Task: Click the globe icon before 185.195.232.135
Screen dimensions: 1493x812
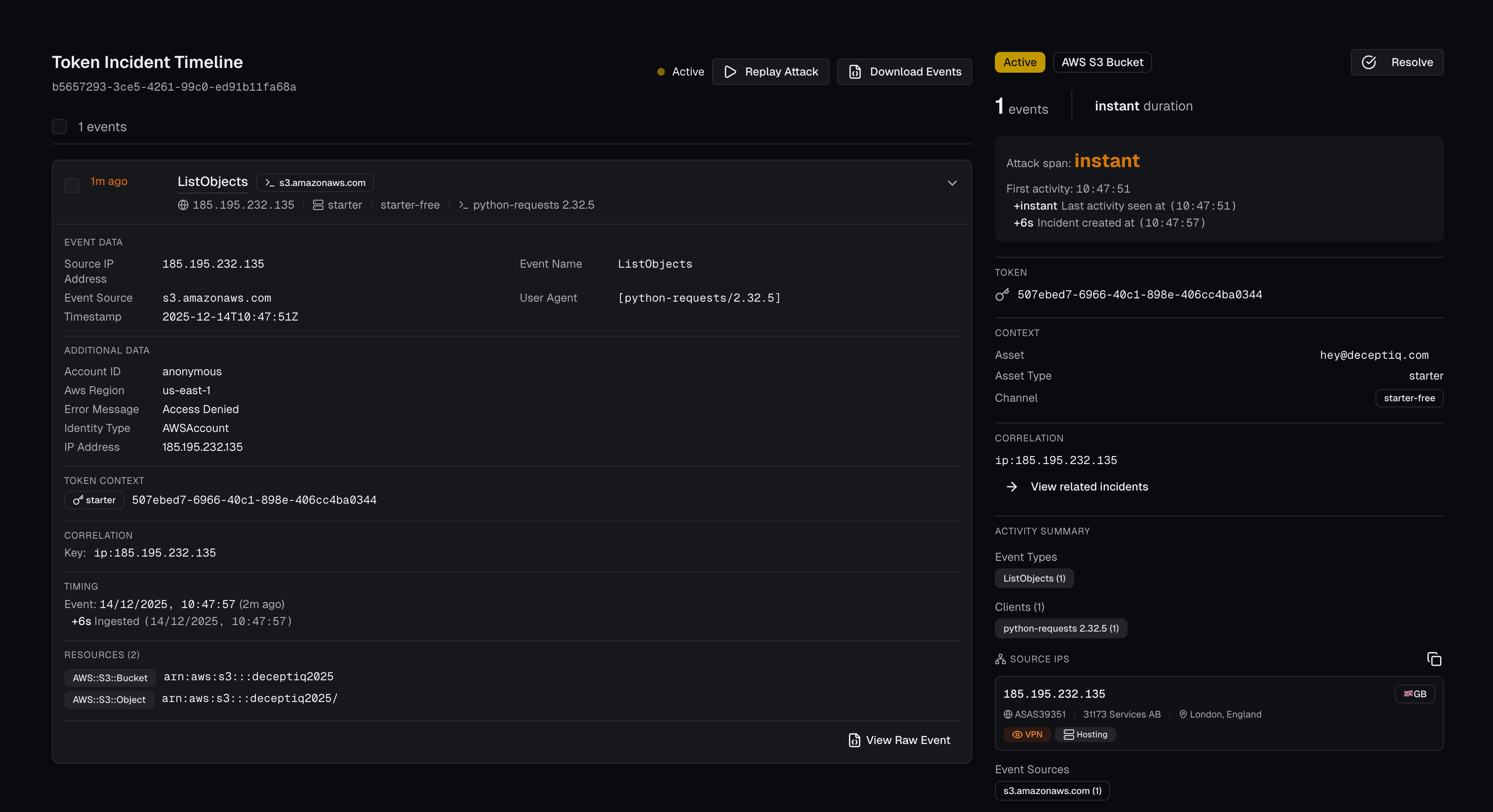Action: pyautogui.click(x=183, y=204)
